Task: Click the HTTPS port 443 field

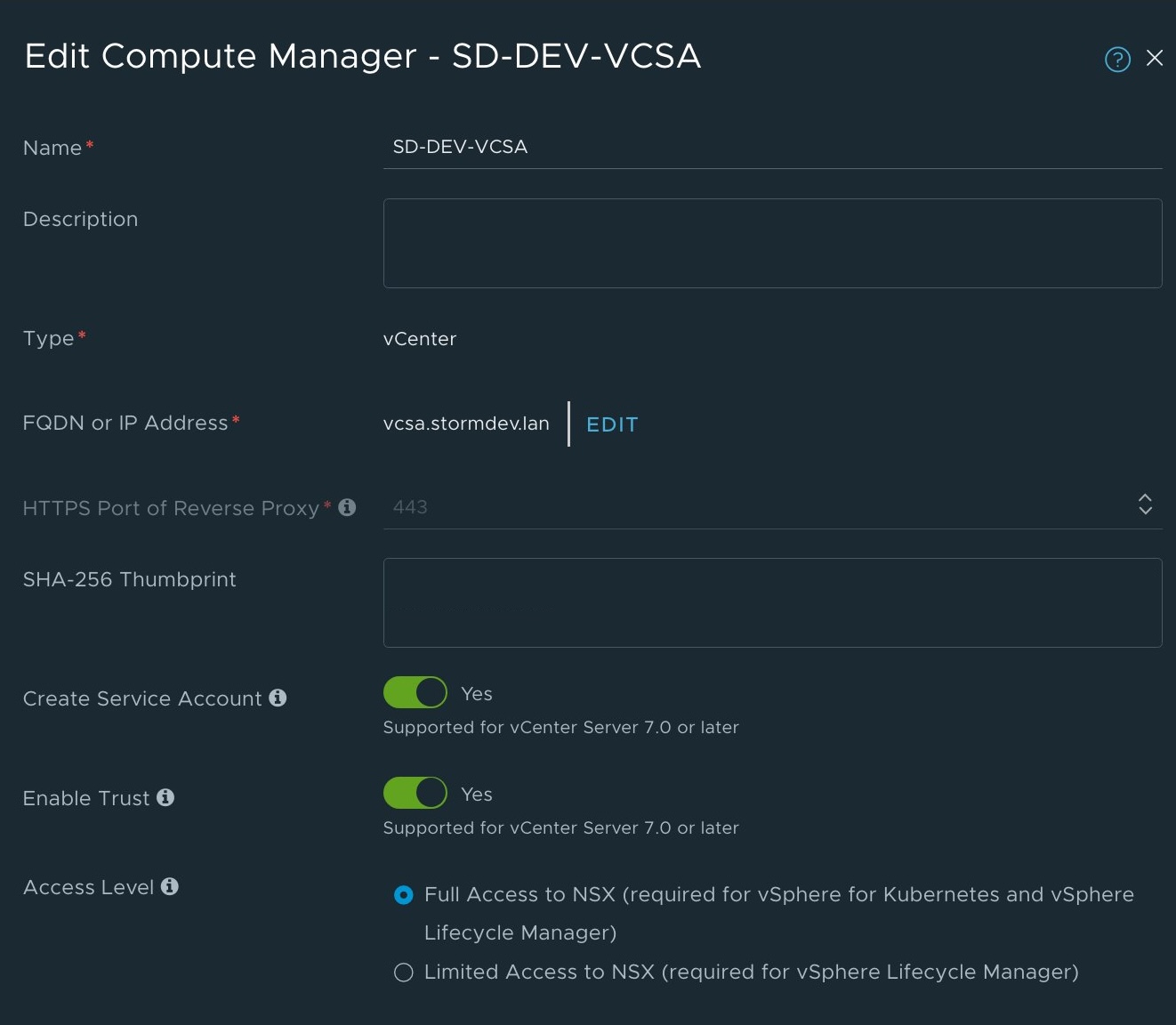Action: point(756,507)
